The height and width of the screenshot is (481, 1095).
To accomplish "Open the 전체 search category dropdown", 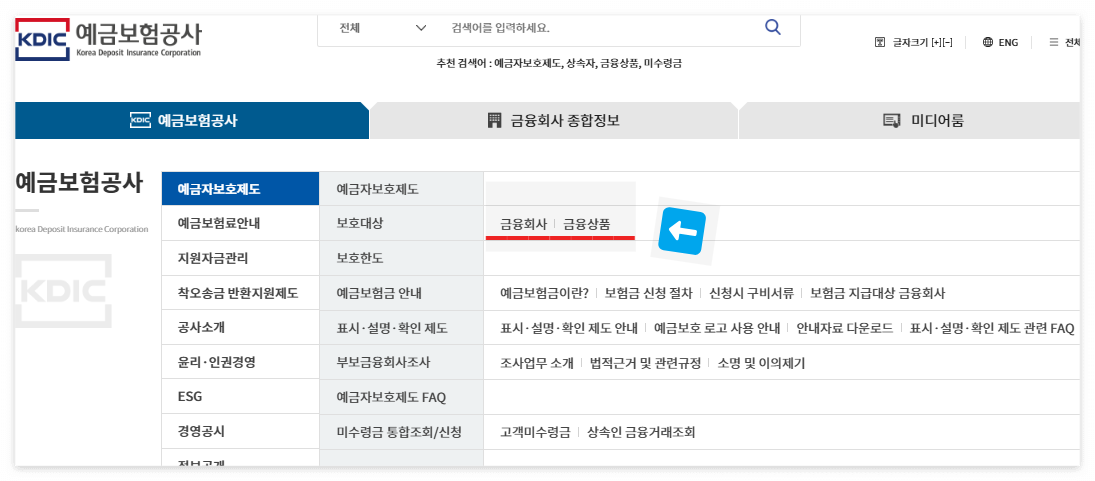I will point(383,28).
